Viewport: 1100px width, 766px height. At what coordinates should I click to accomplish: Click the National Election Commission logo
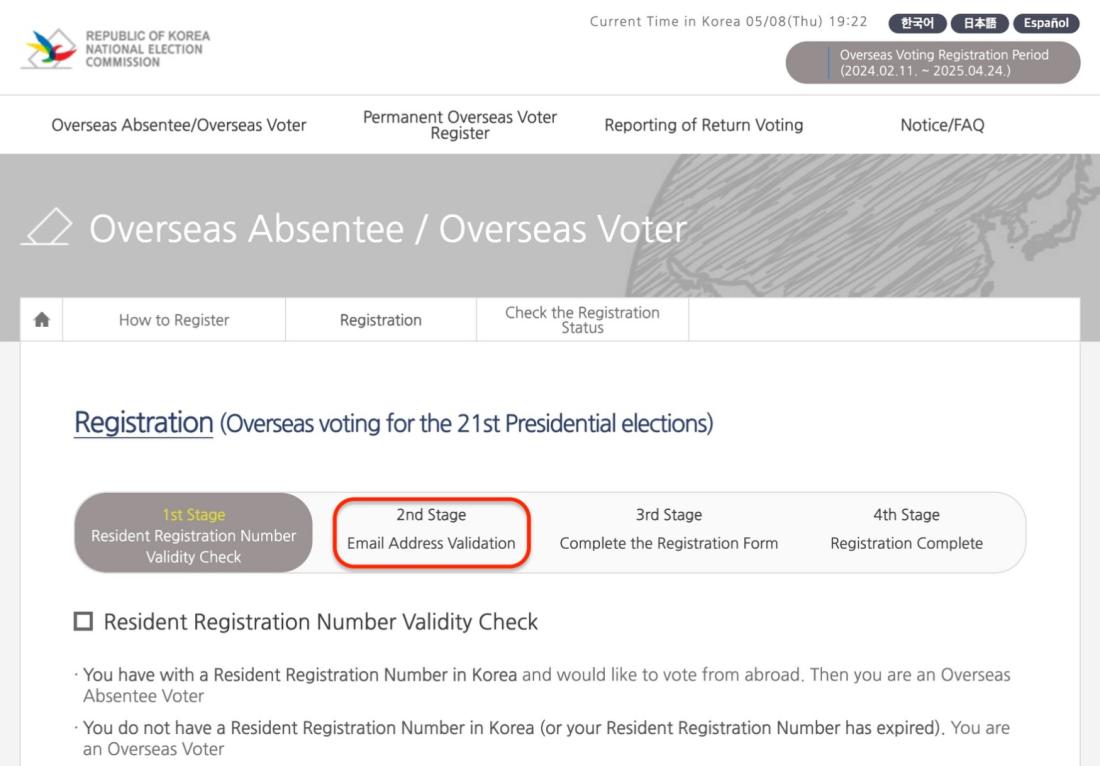point(116,48)
